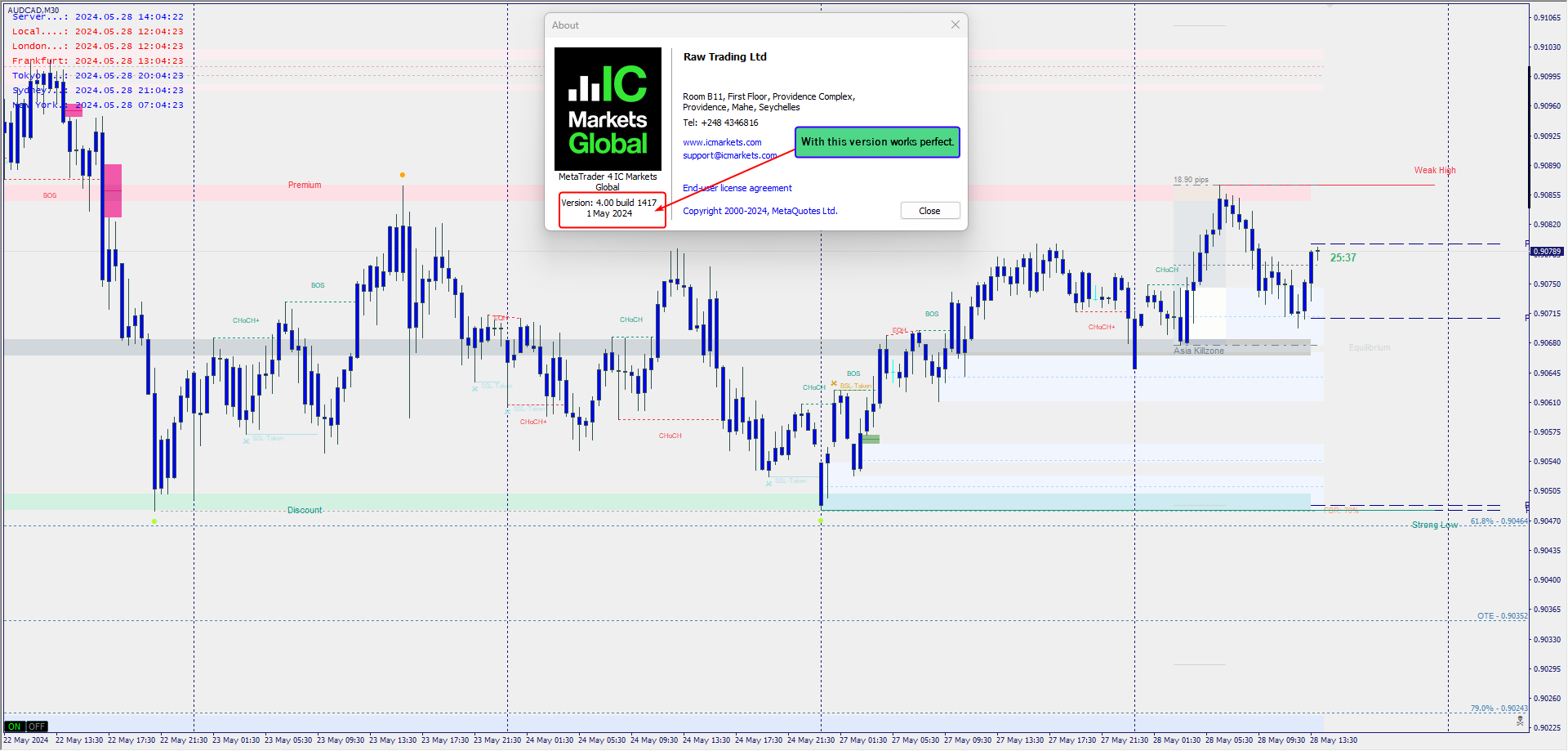Click the 'Asia Killzone' label
This screenshot has width=1568, height=751.
(1199, 351)
